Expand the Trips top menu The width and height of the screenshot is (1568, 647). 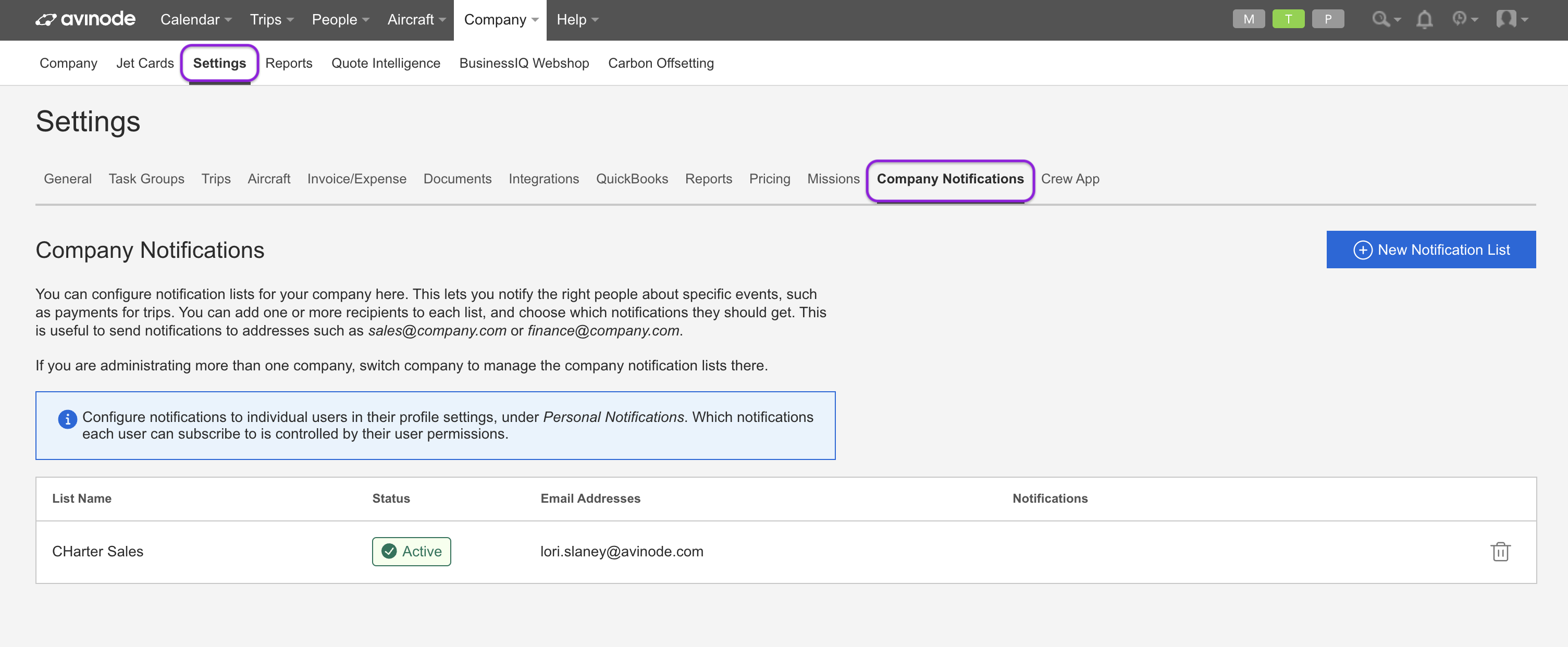coord(271,19)
